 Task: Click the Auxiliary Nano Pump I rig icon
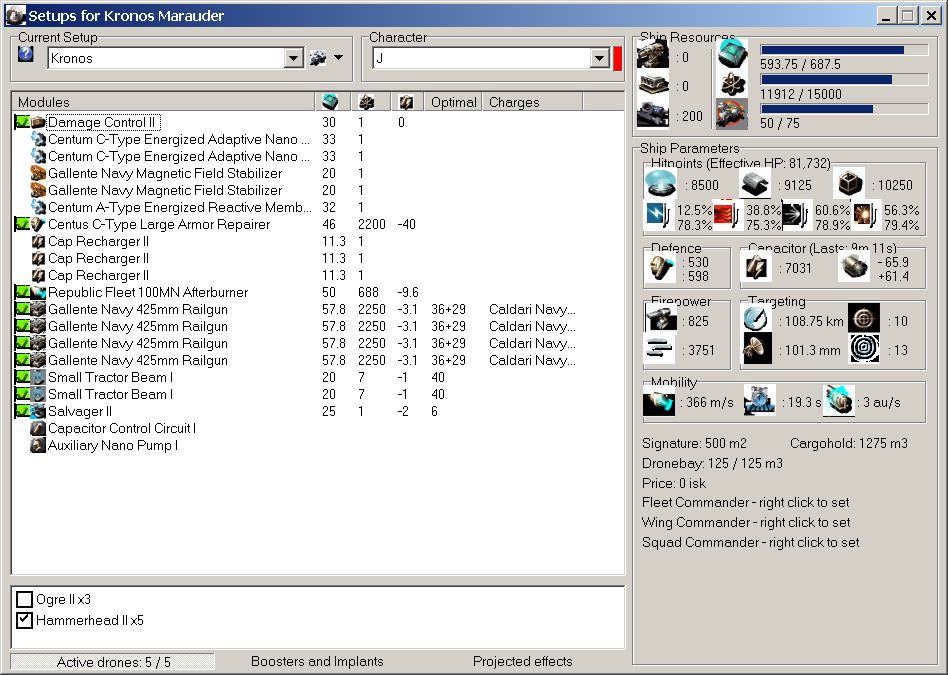(x=38, y=445)
